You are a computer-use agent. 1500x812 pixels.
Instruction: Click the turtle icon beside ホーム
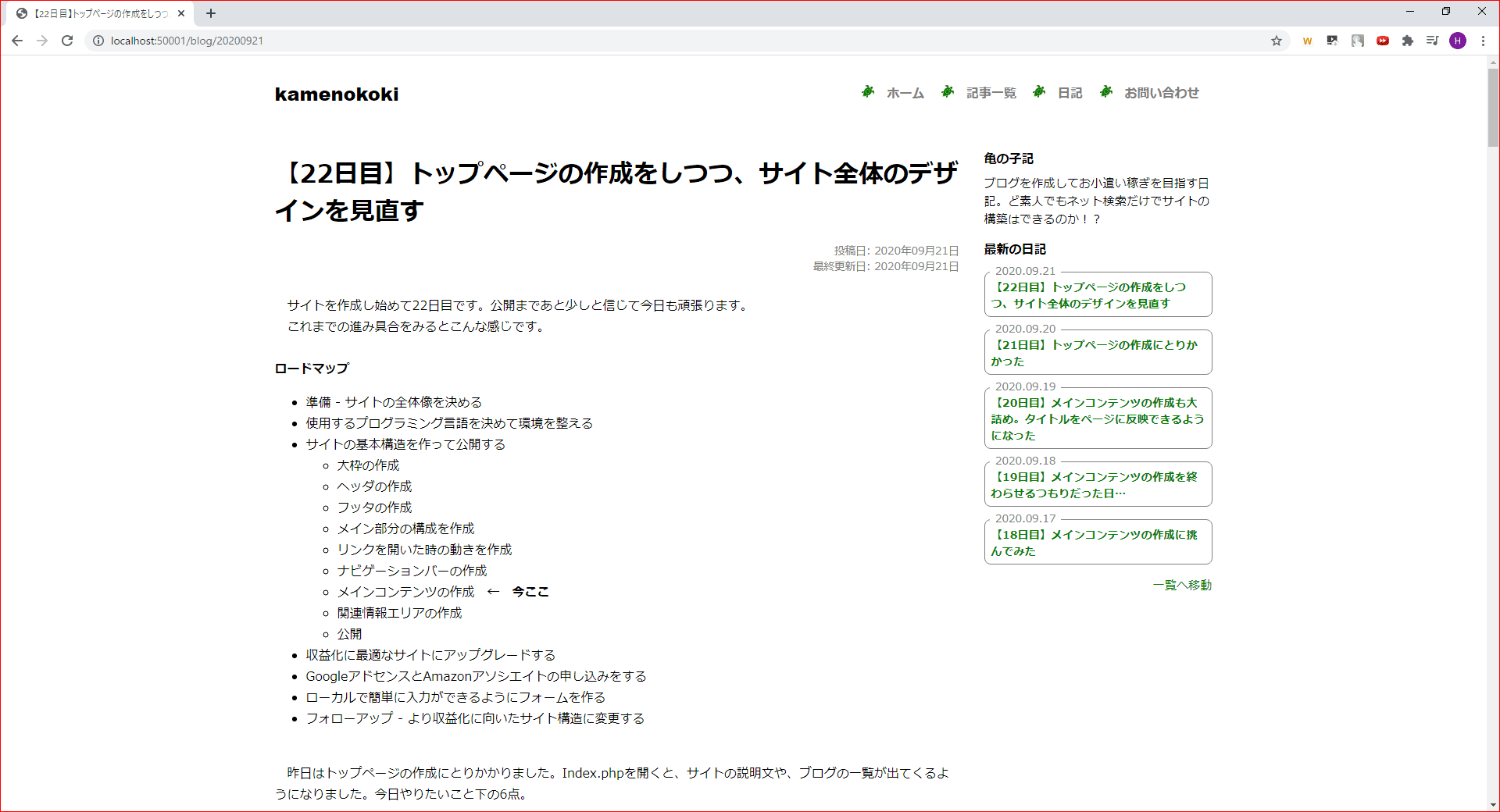tap(868, 92)
